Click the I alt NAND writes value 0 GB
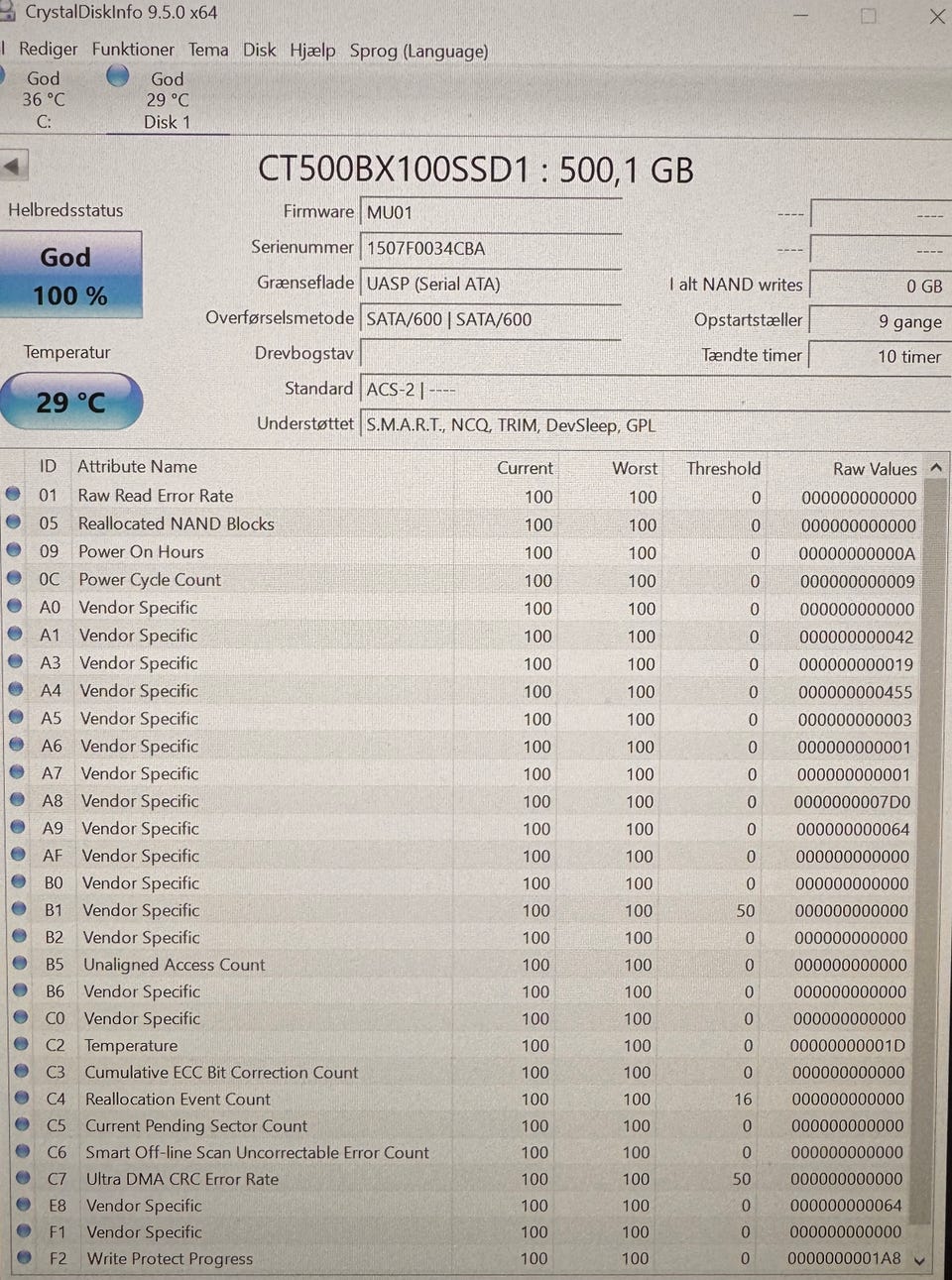 880,286
